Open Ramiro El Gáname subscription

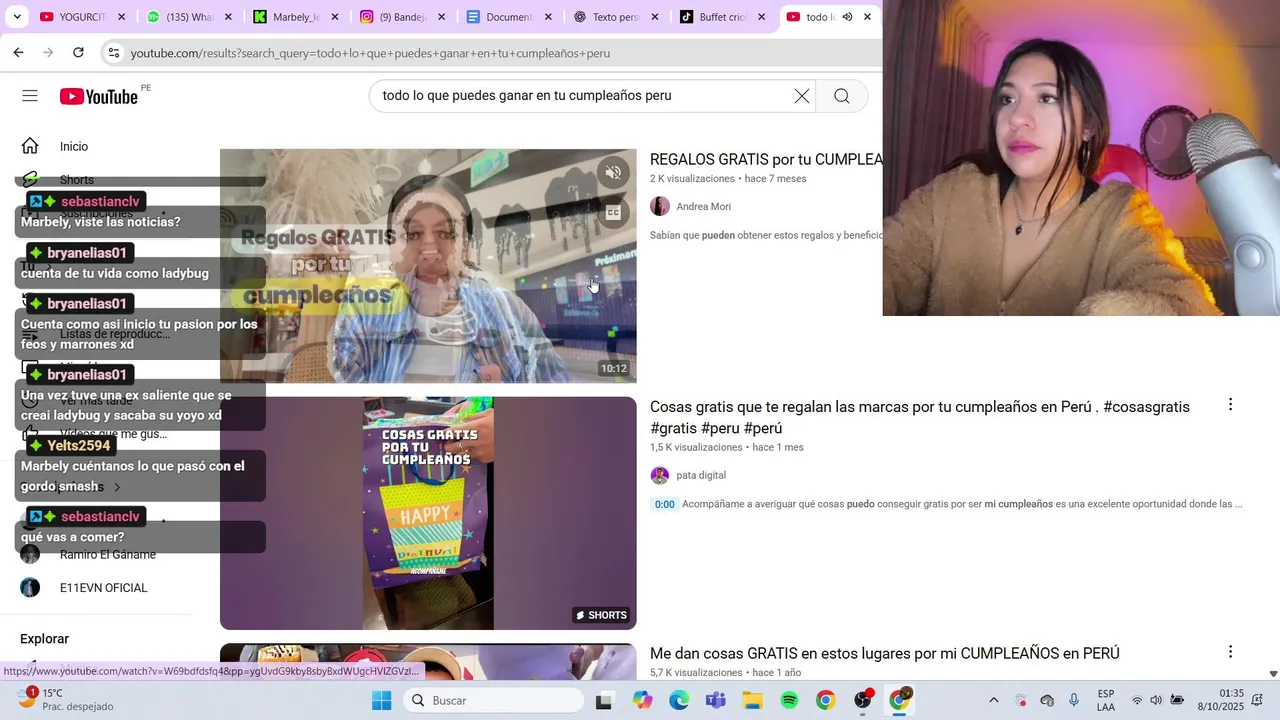pos(108,554)
